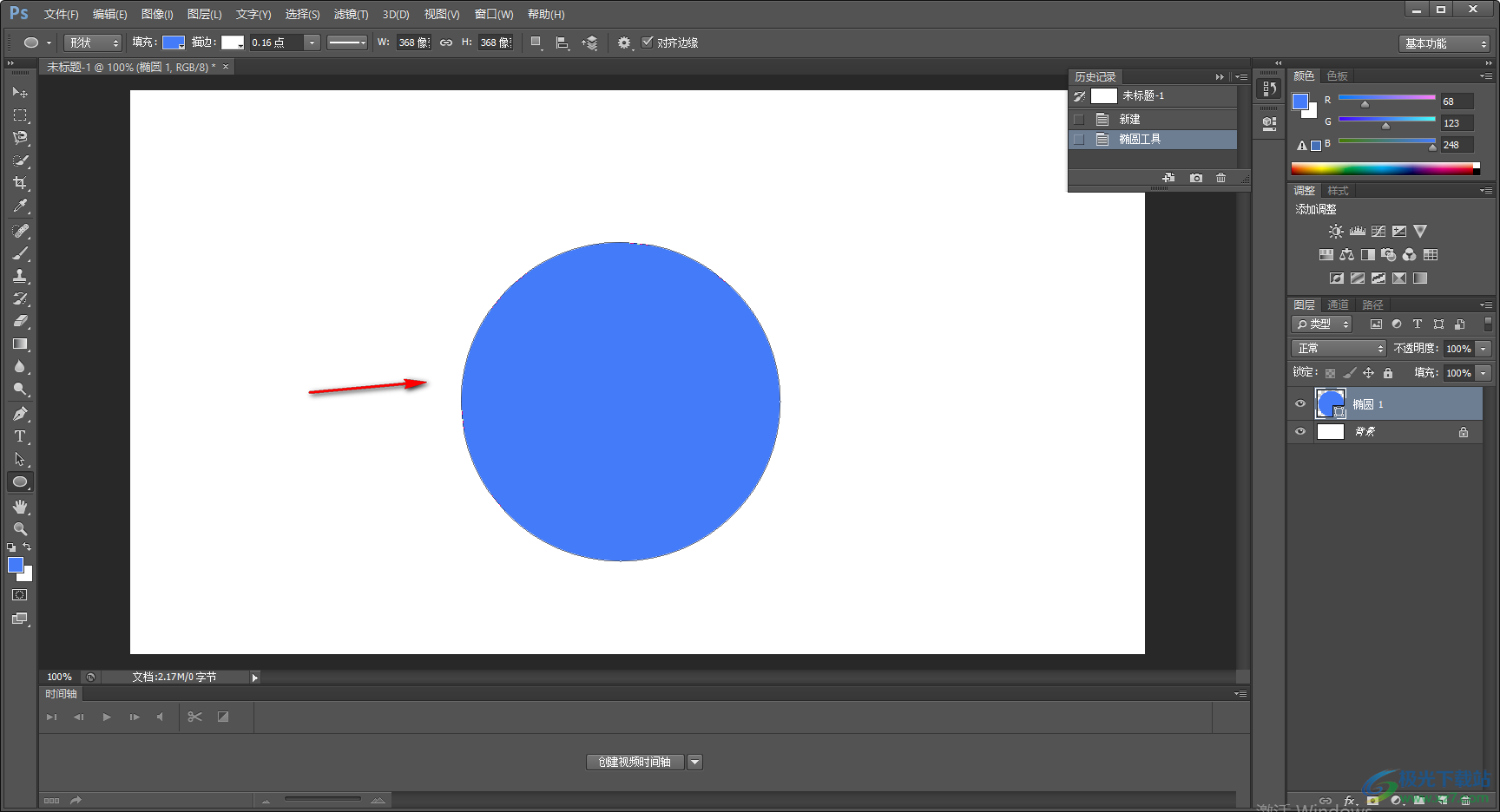Select the Brush tool
The image size is (1500, 812).
[20, 253]
